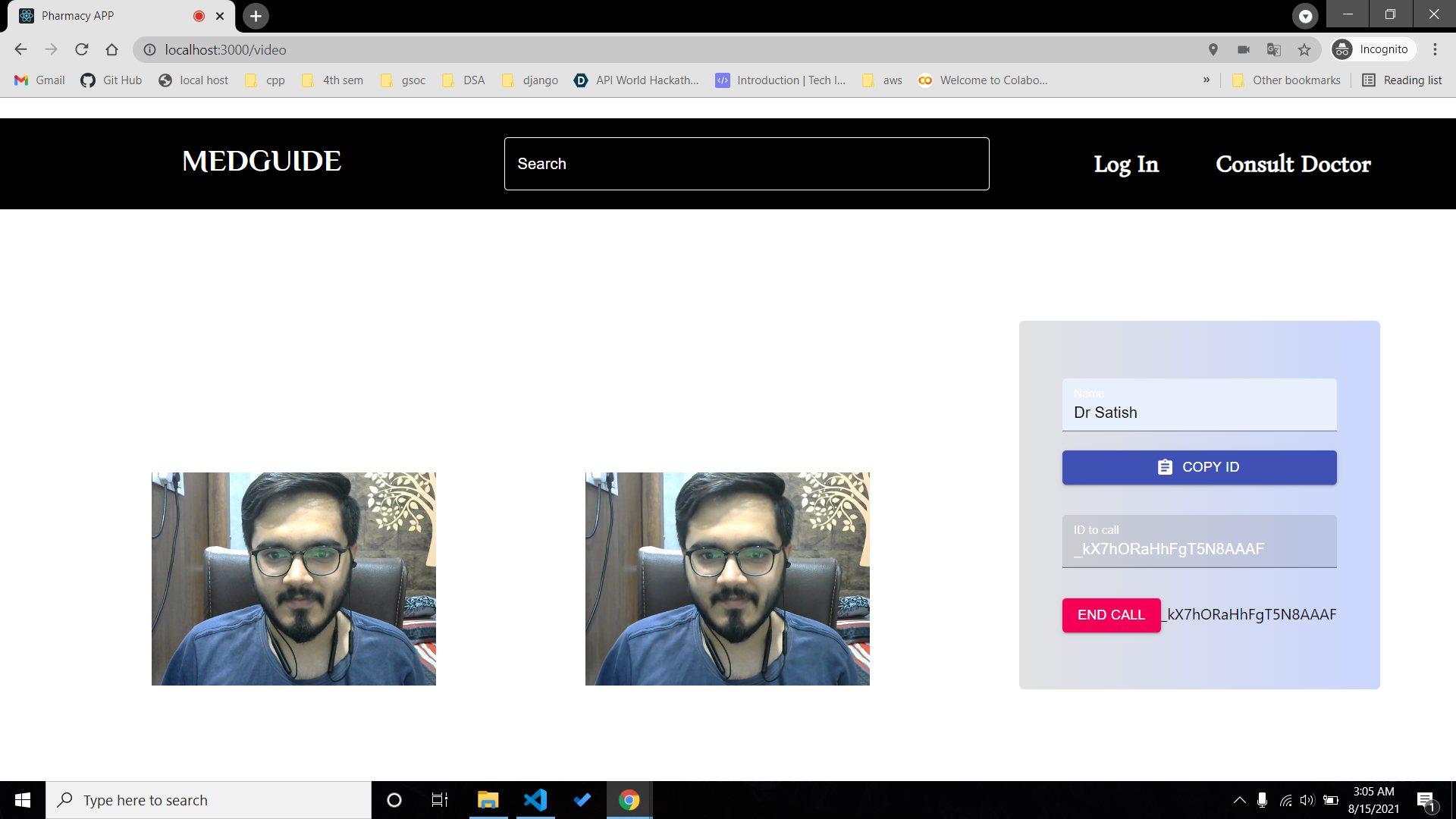1456x819 pixels.
Task: Go to the browser home page
Action: pos(112,49)
